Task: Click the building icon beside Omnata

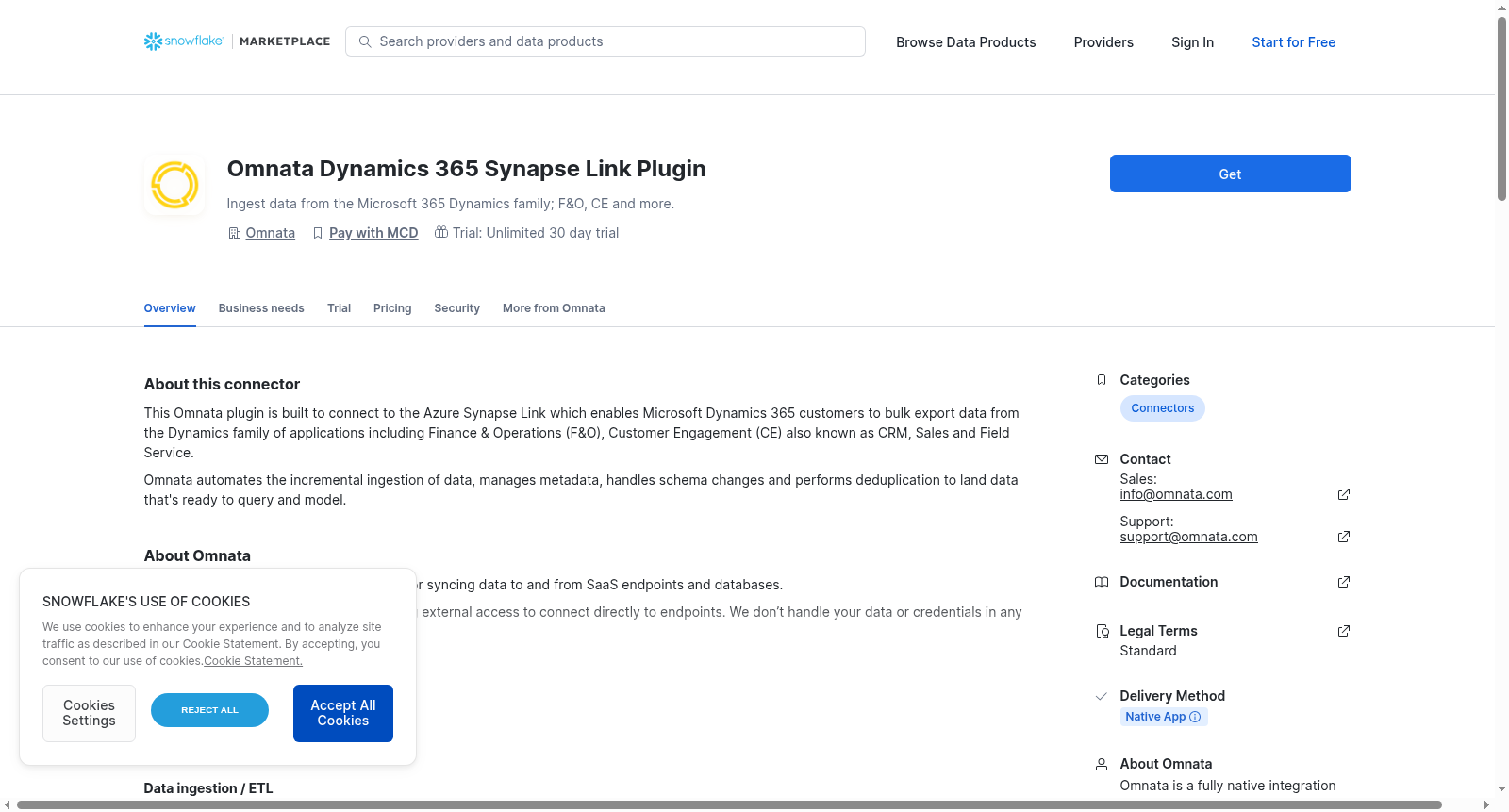Action: 235,233
